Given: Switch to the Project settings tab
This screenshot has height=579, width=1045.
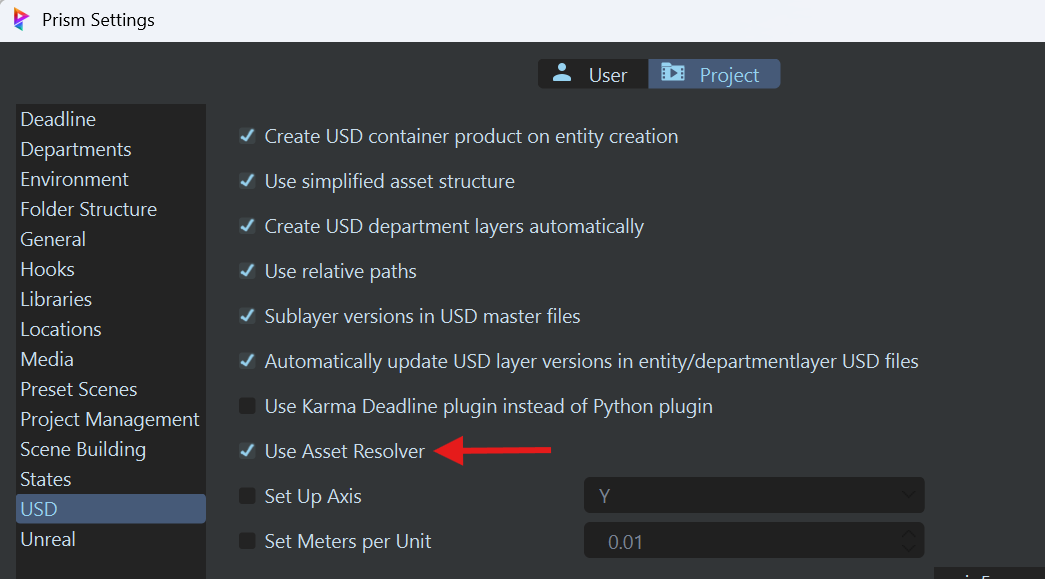Looking at the screenshot, I should tap(714, 74).
